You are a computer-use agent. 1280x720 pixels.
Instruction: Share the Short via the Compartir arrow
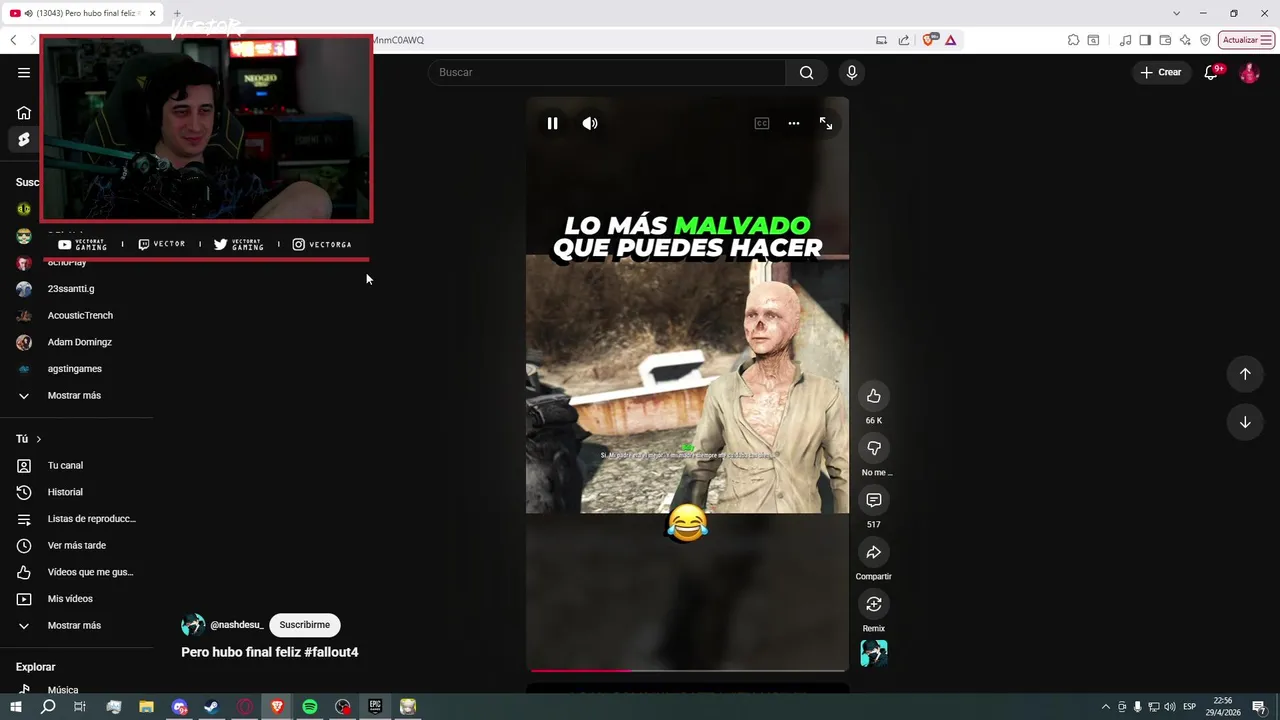(874, 552)
